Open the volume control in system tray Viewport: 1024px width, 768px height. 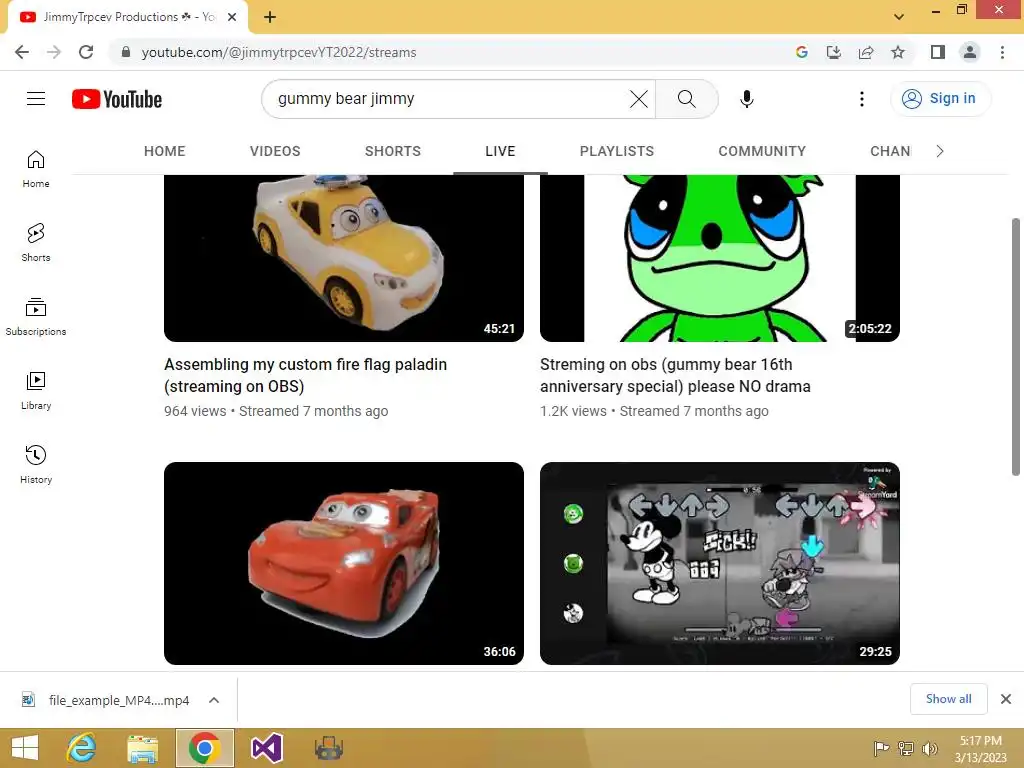930,748
